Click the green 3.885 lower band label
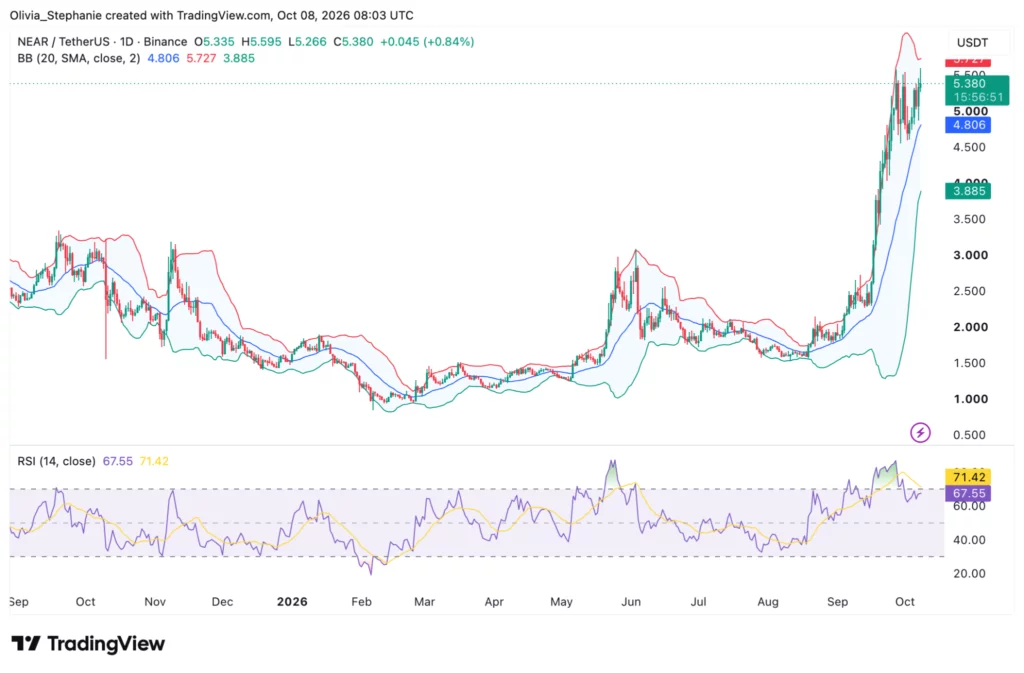This screenshot has width=1024, height=673. (968, 191)
